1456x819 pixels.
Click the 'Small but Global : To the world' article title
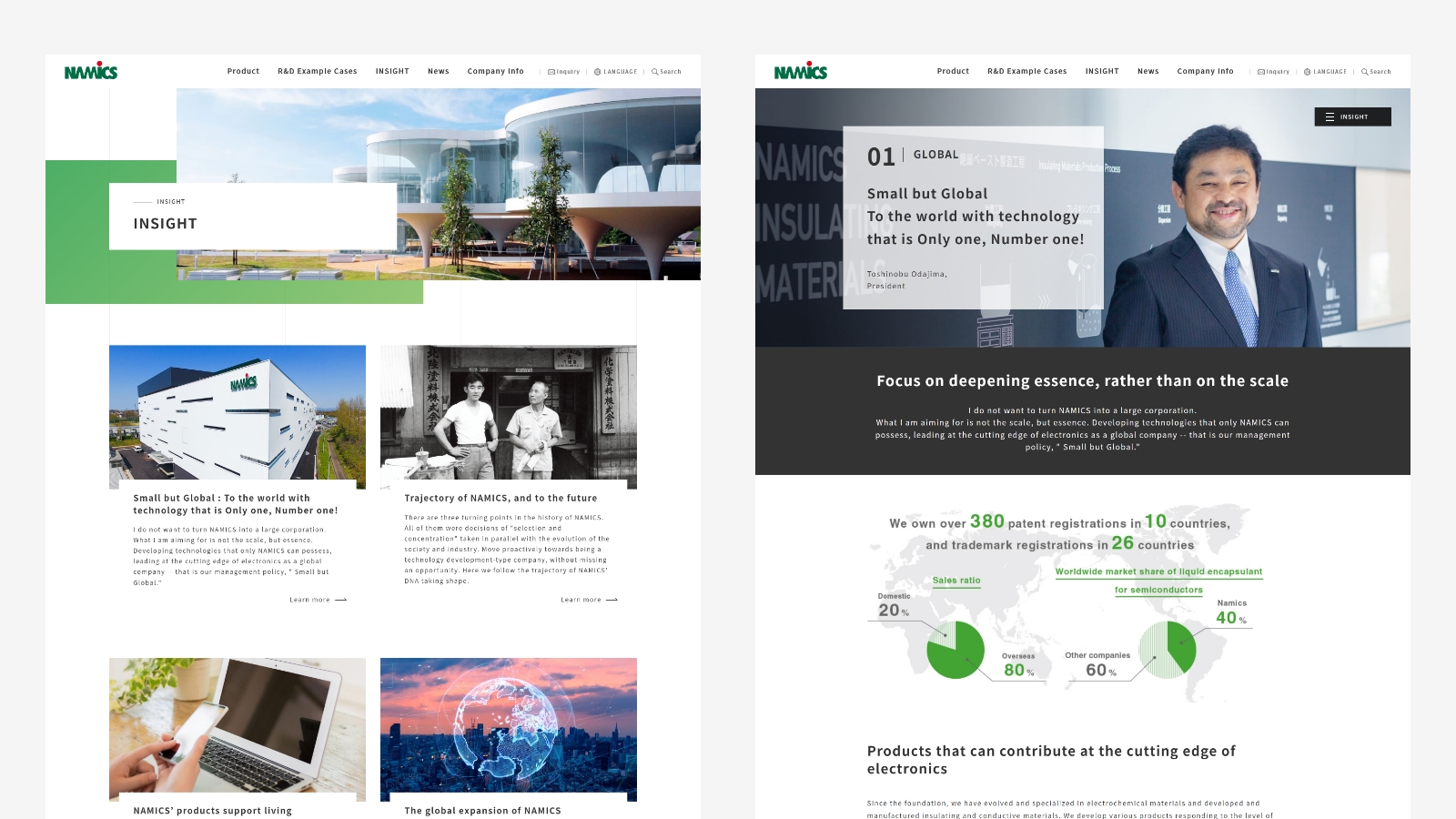(x=236, y=504)
